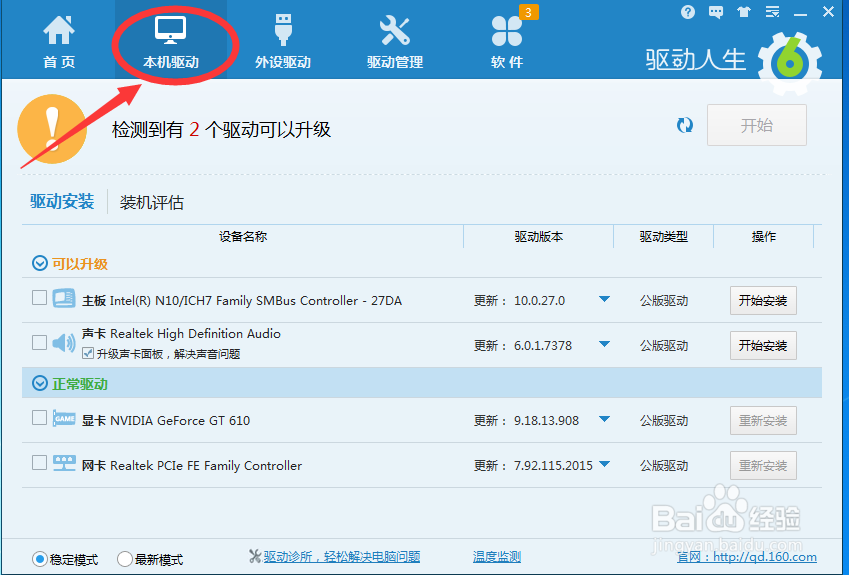The height and width of the screenshot is (575, 849).
Task: Open 驱动管理 tab
Action: tap(395, 42)
